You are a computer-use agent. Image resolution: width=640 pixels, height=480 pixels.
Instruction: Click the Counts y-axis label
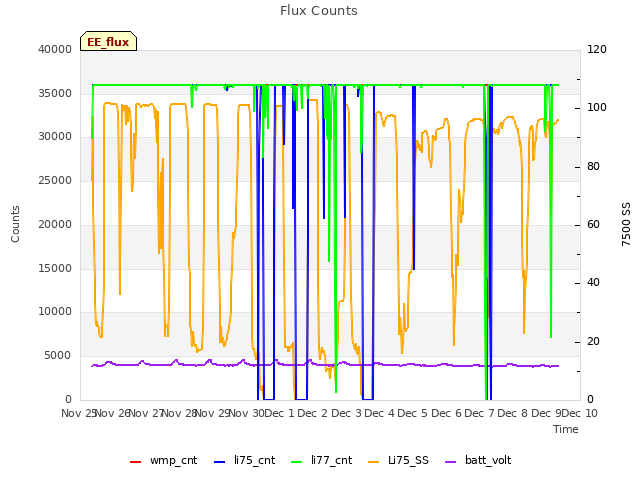[x=15, y=224]
